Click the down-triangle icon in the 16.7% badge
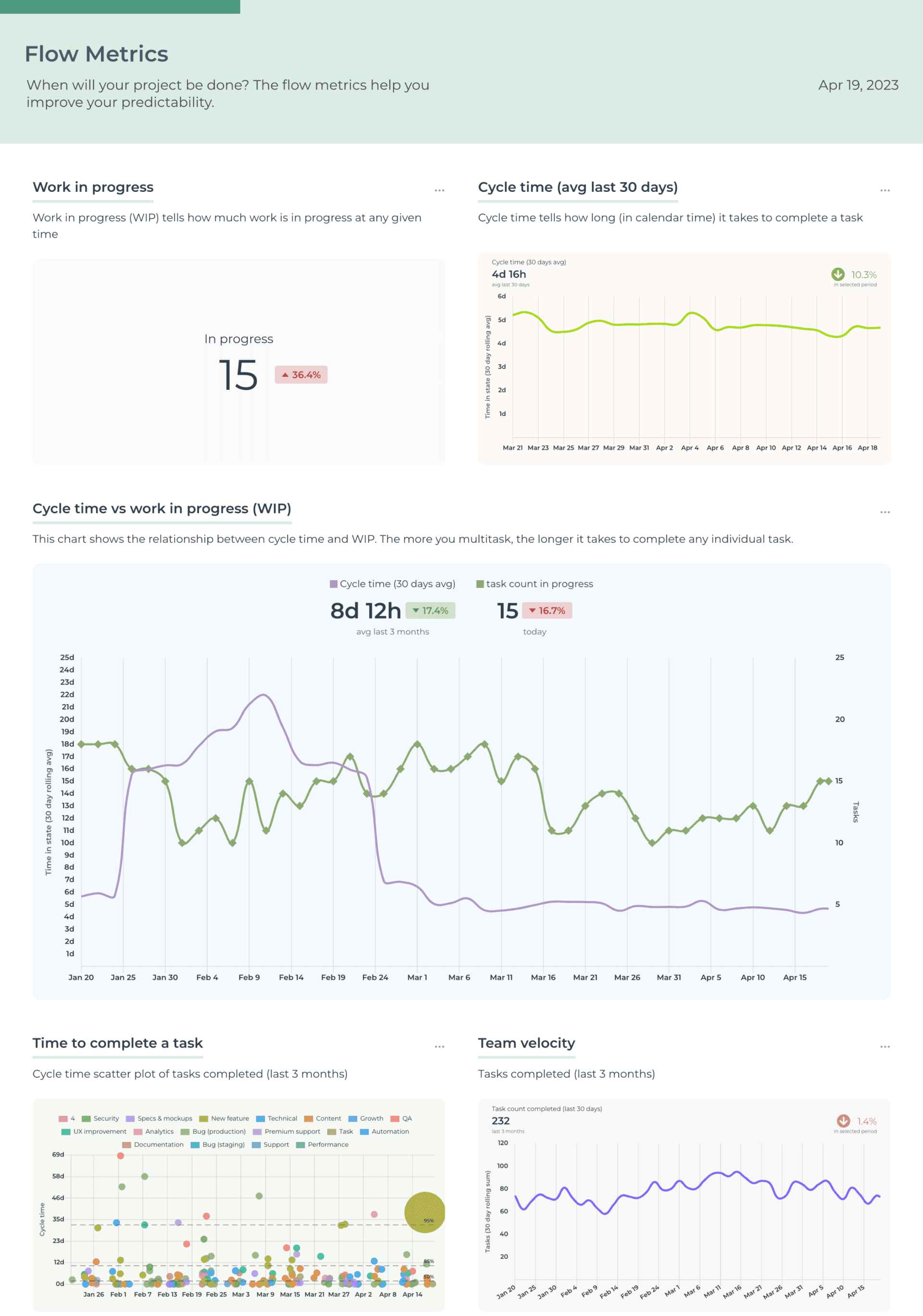923x1316 pixels. pos(533,610)
